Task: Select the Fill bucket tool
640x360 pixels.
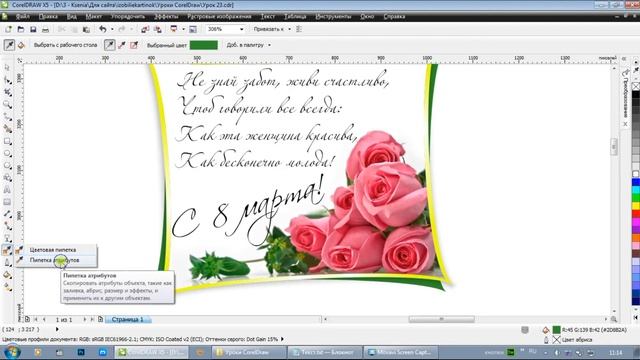Action: (7, 275)
